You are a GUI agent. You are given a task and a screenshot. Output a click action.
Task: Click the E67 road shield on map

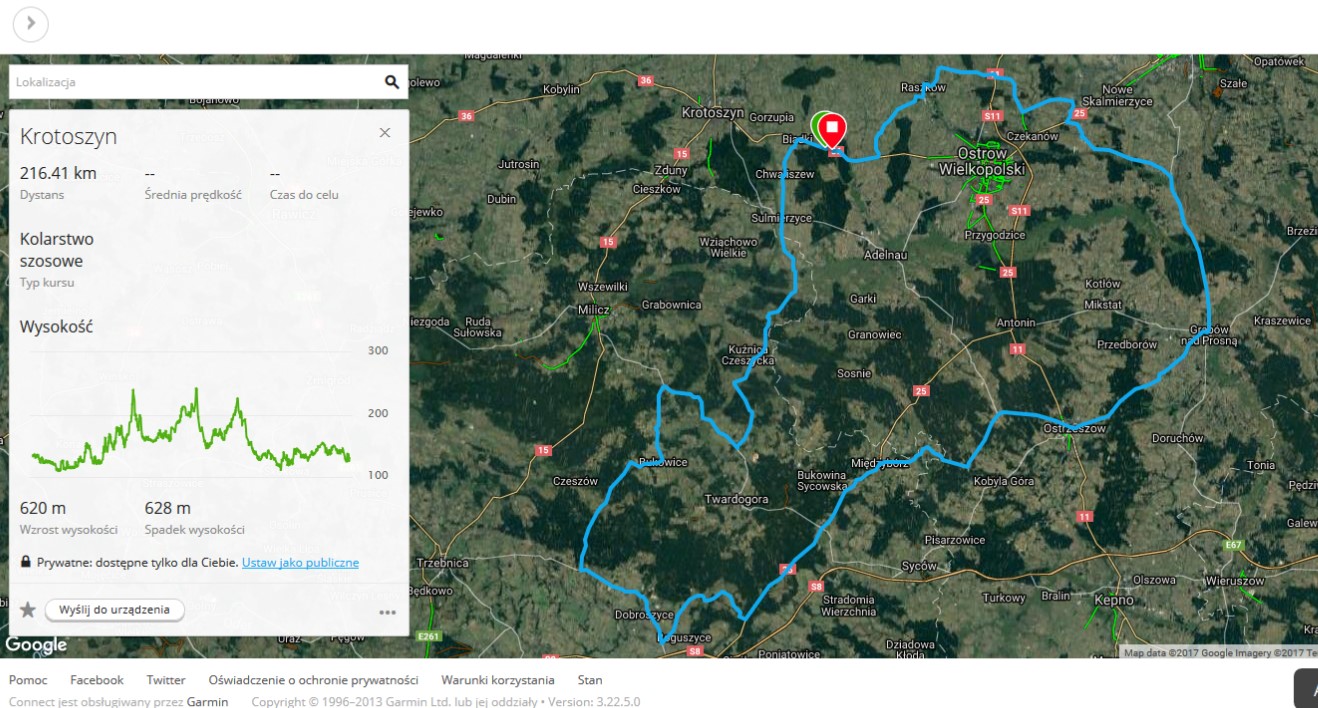click(1233, 545)
